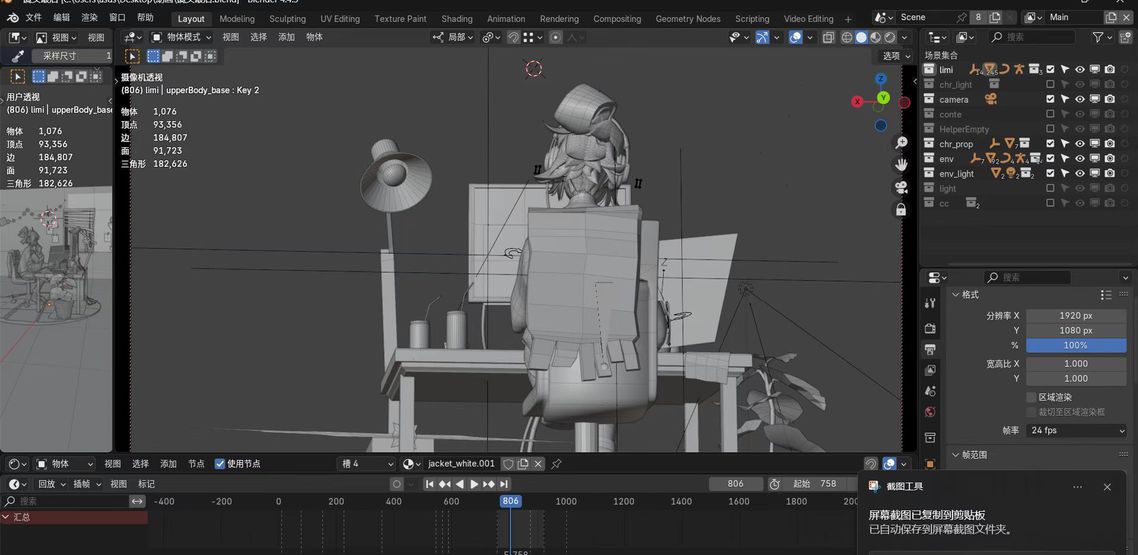Image resolution: width=1138 pixels, height=555 pixels.
Task: Click the 100% resolution scale slider
Action: point(1076,345)
